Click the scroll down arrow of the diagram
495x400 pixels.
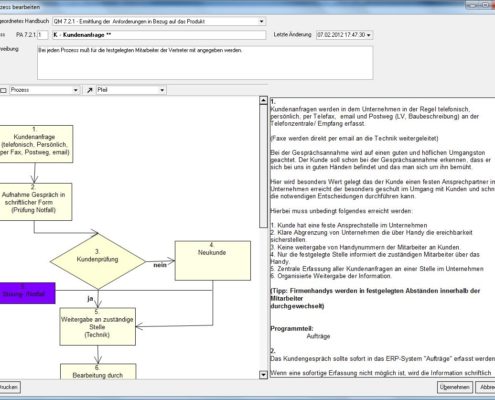[263, 375]
